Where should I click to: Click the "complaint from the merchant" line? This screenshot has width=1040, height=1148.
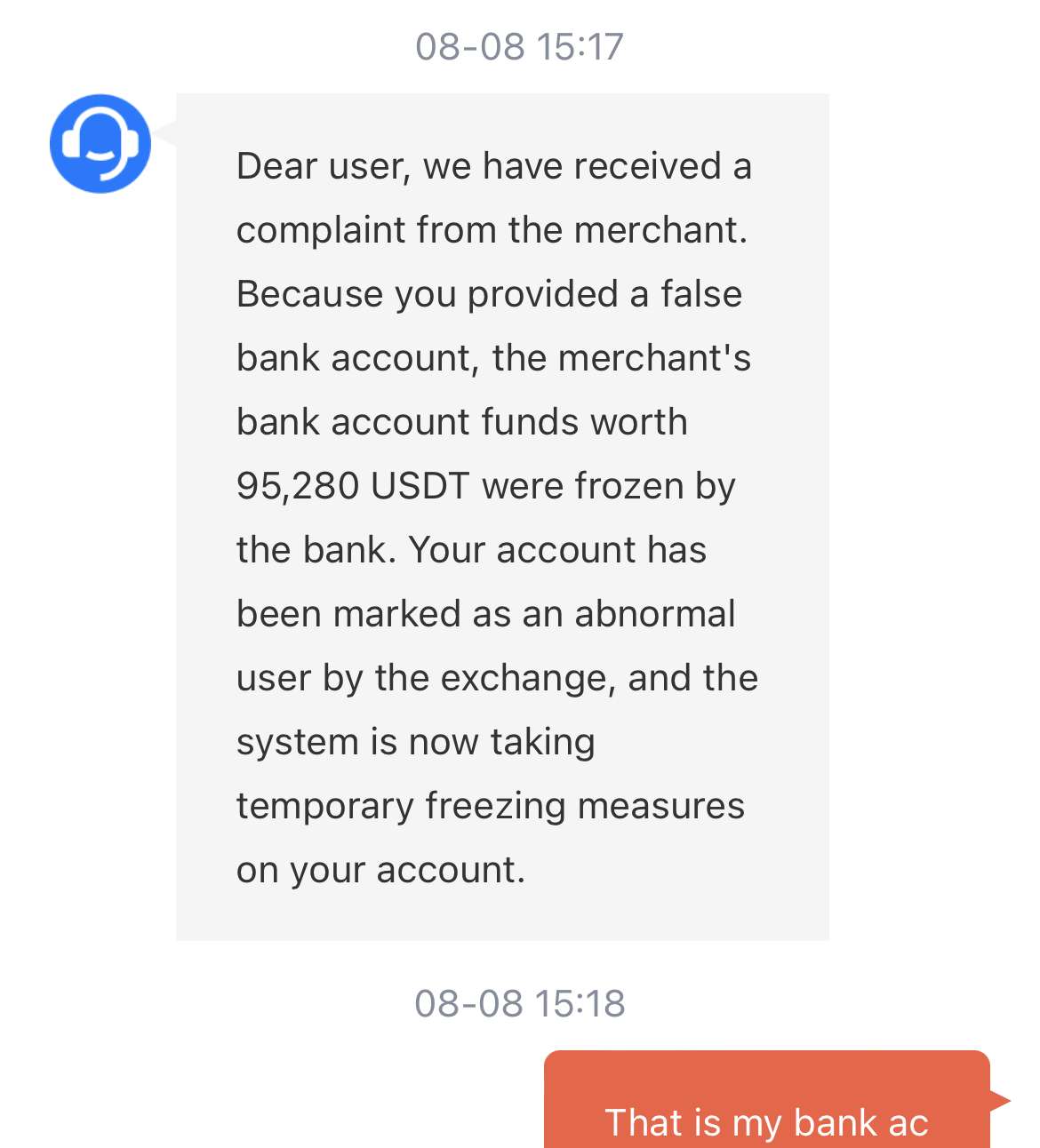[x=492, y=230]
